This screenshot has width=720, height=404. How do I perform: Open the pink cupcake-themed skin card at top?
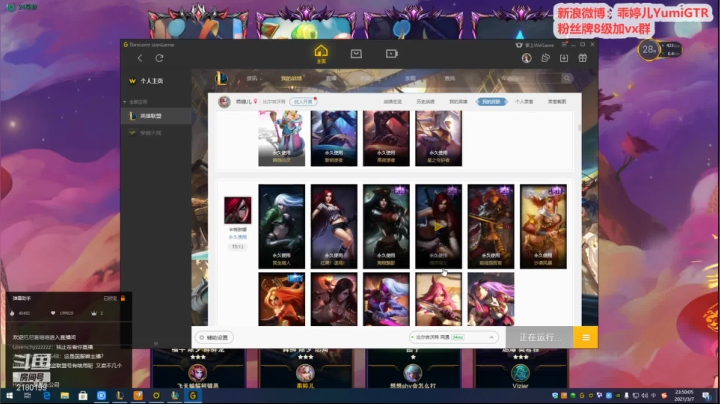point(281,138)
